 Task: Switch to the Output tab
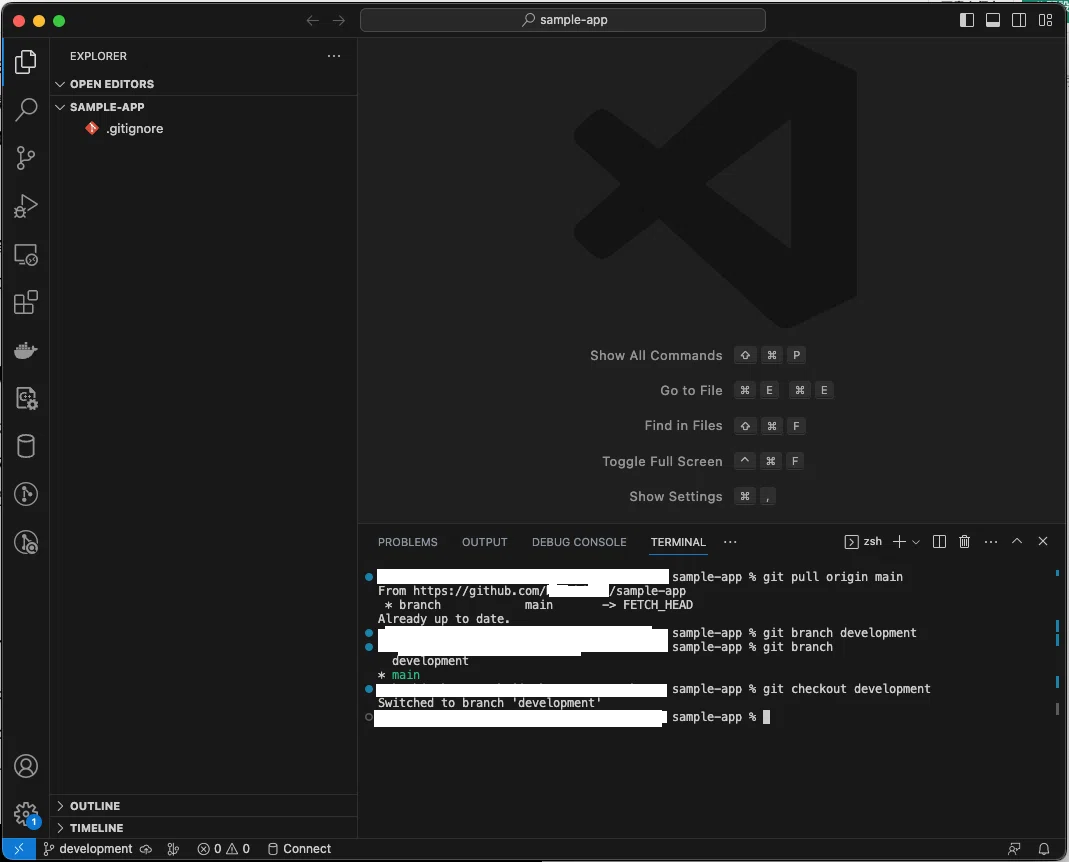(485, 542)
